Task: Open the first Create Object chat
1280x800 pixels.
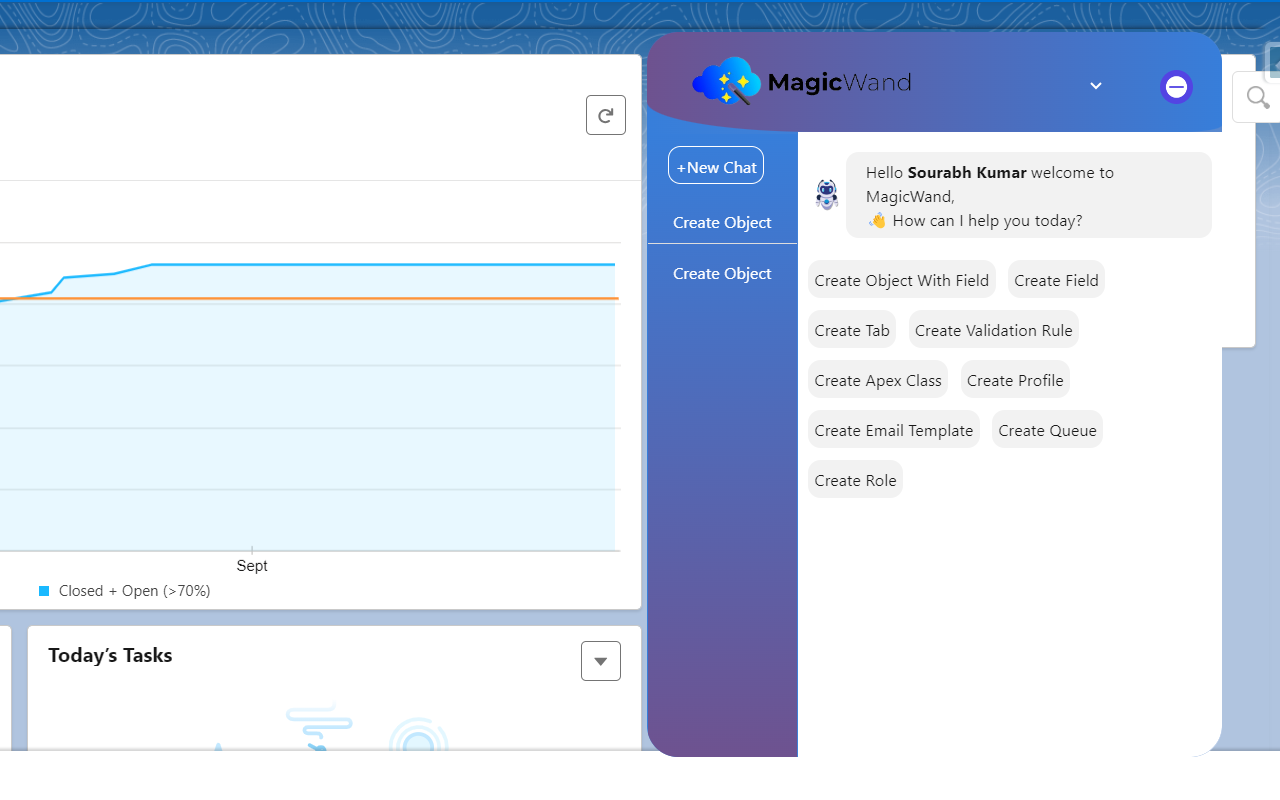Action: pos(722,222)
